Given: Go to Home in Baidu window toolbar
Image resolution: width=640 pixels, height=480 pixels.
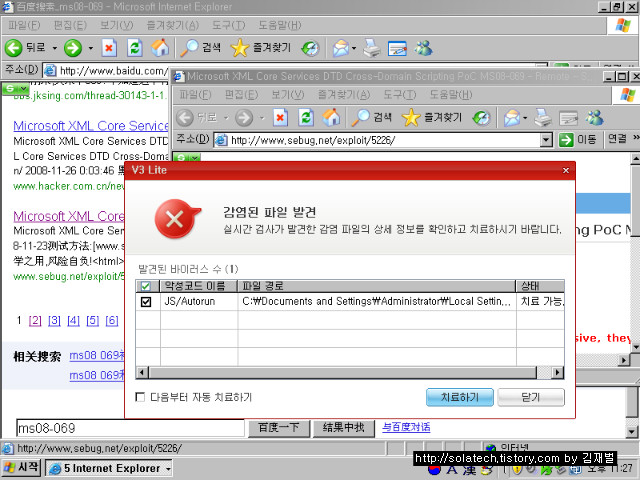Looking at the screenshot, I should pos(160,48).
